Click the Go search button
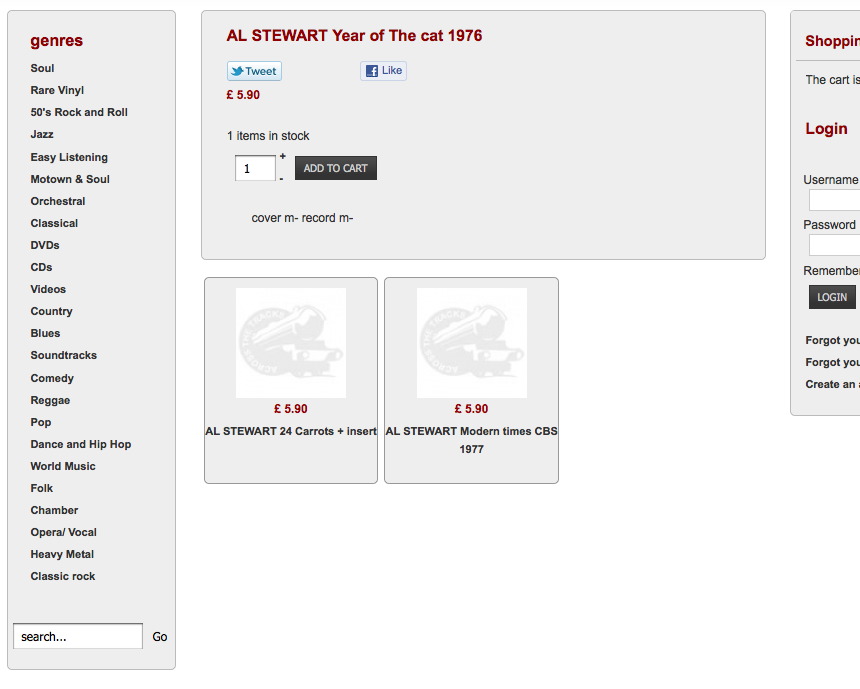The width and height of the screenshot is (860, 689). (x=160, y=637)
